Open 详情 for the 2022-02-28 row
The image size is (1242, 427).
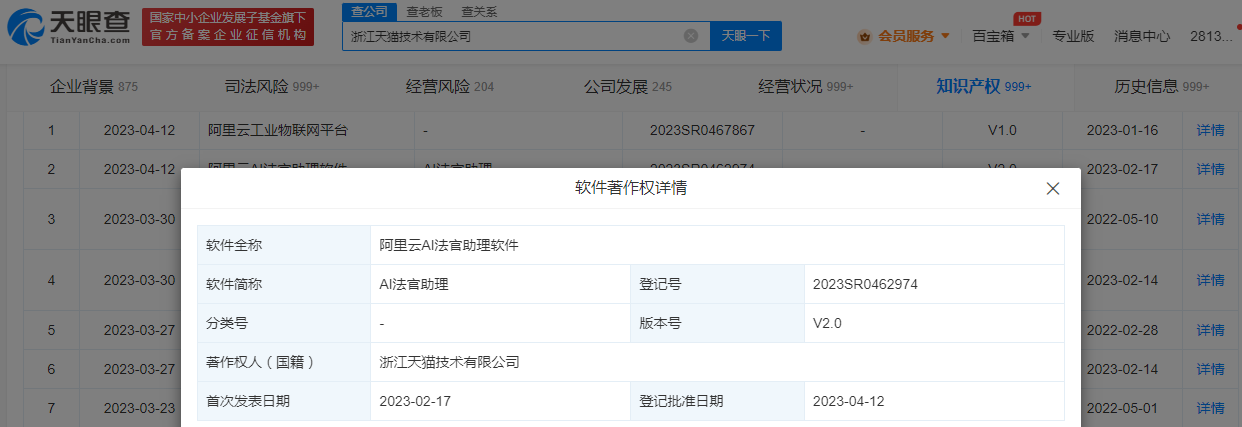click(1211, 330)
